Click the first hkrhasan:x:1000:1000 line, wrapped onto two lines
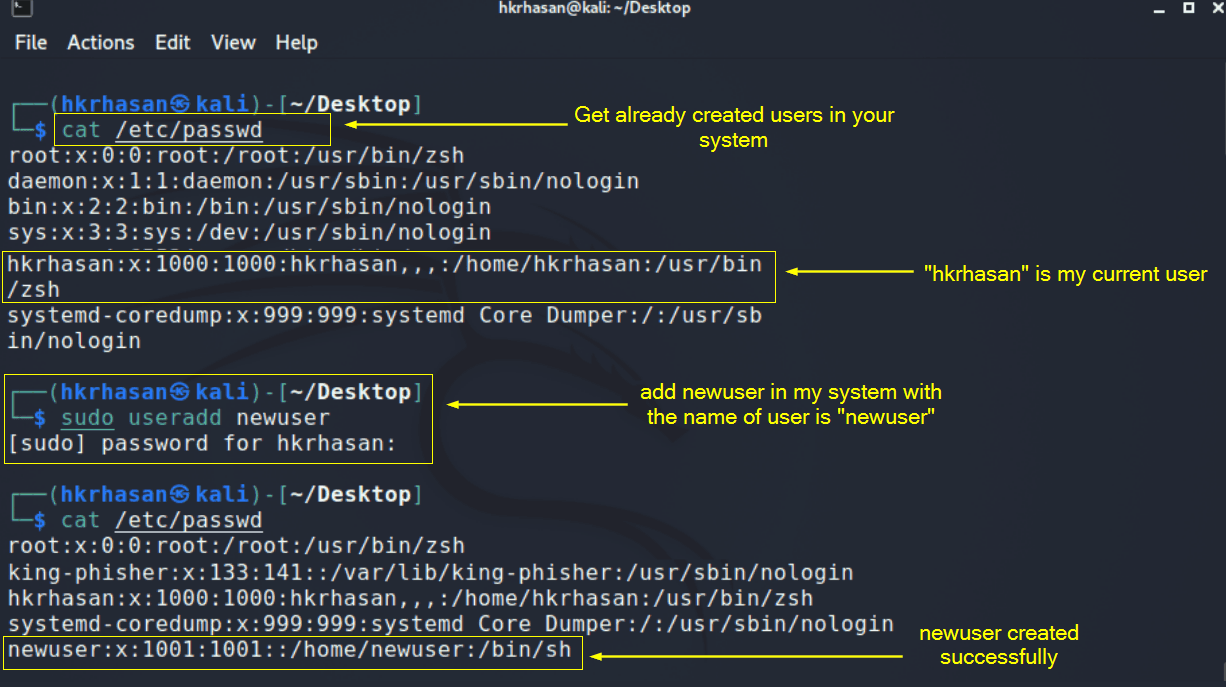 384,278
